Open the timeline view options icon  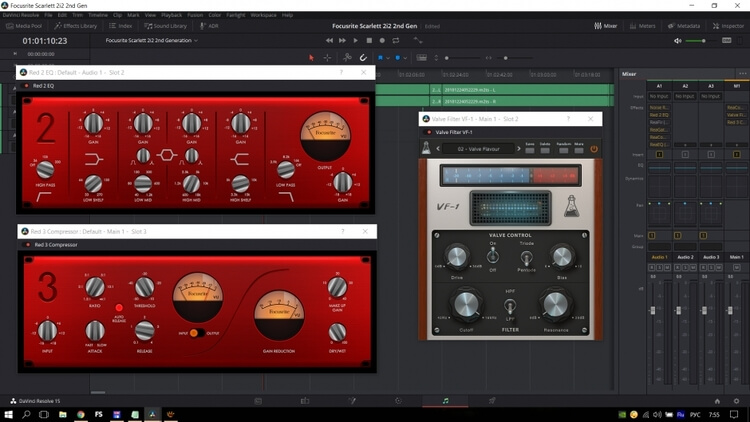tap(421, 58)
